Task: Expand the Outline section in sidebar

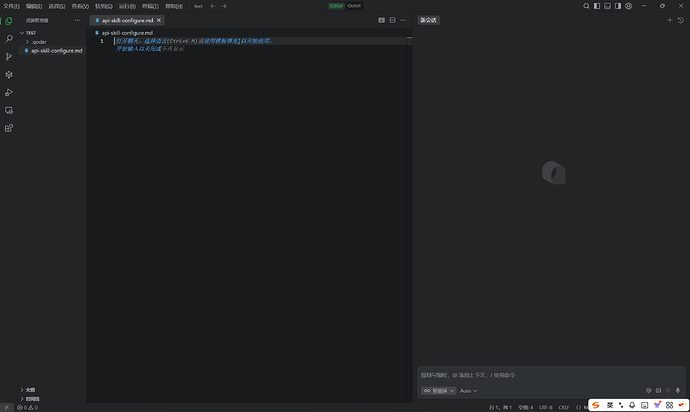Action: [30, 389]
